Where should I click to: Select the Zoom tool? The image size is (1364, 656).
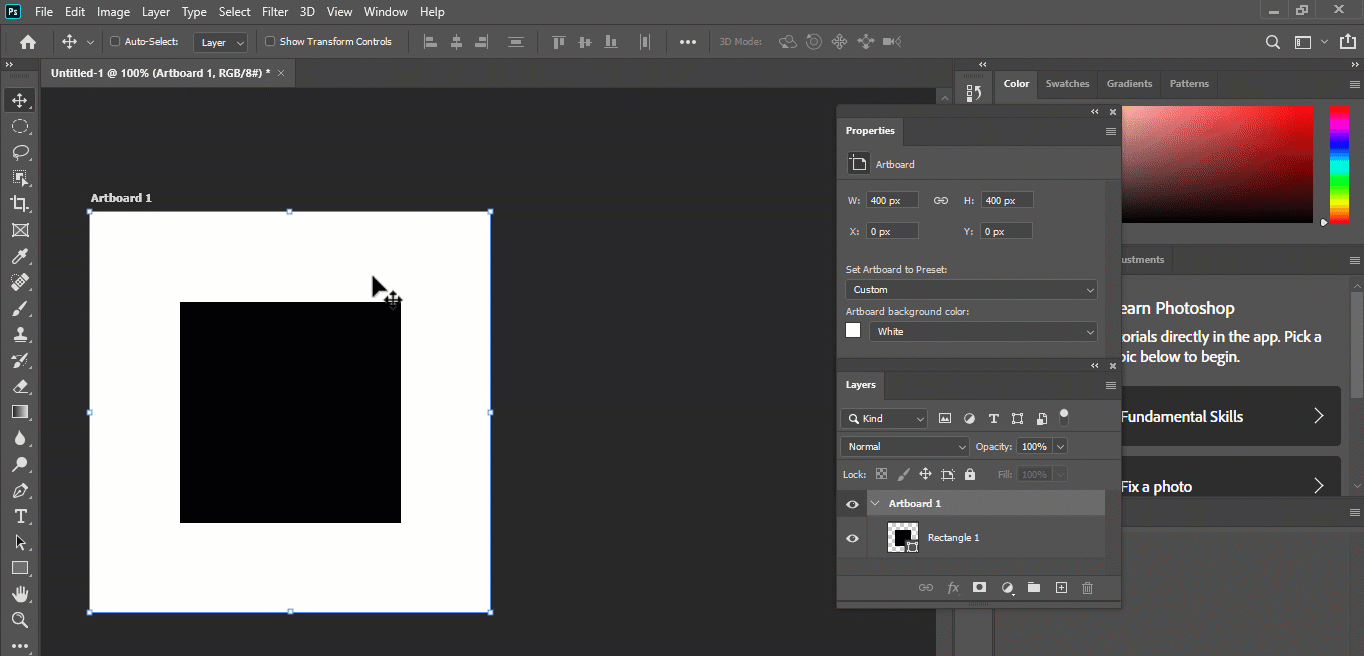tap(20, 619)
